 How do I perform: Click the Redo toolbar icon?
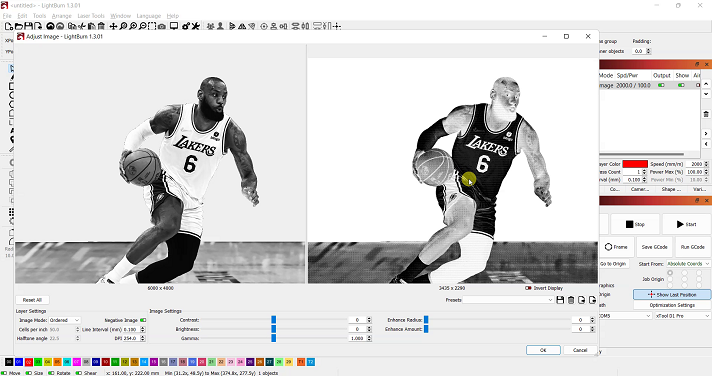(60, 26)
